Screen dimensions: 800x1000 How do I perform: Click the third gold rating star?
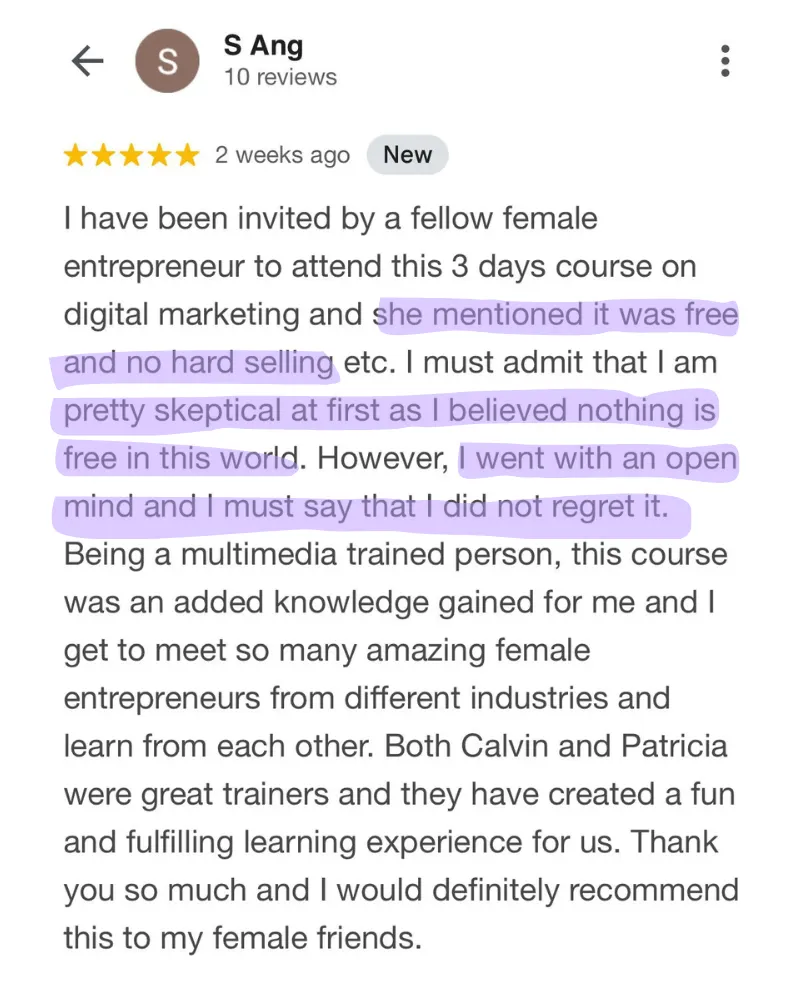pyautogui.click(x=131, y=155)
